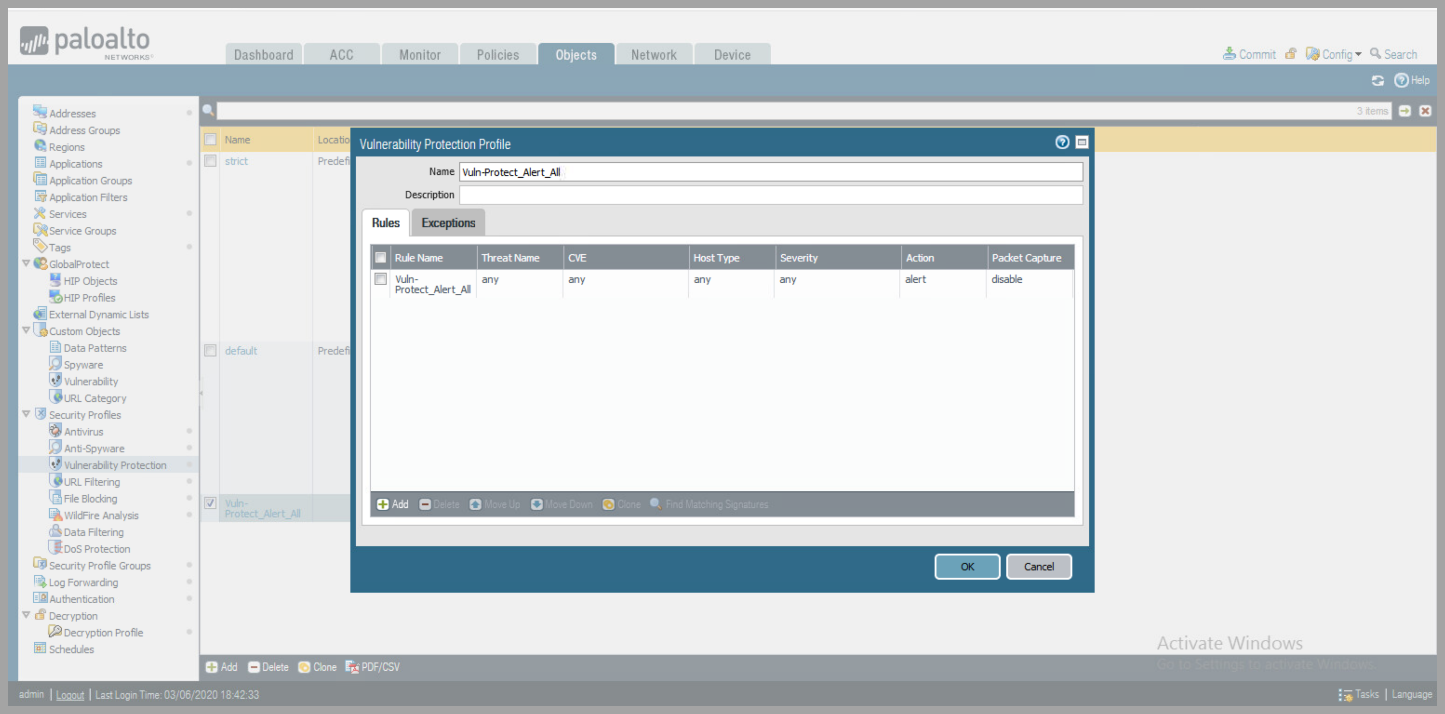The image size is (1445, 714).
Task: Tick the checkbox beside the strict profile
Action: (210, 161)
